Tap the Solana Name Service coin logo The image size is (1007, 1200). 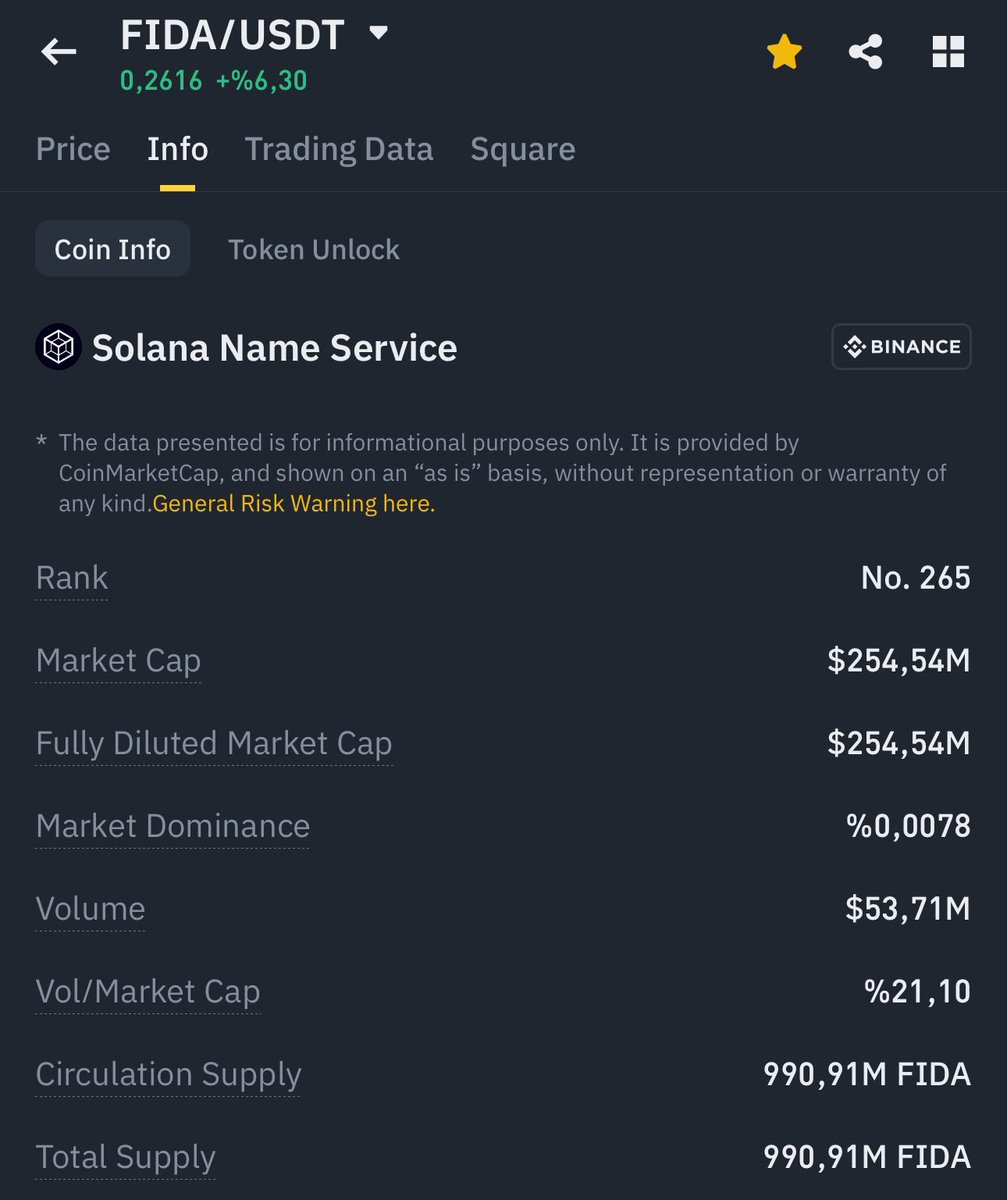tap(58, 348)
